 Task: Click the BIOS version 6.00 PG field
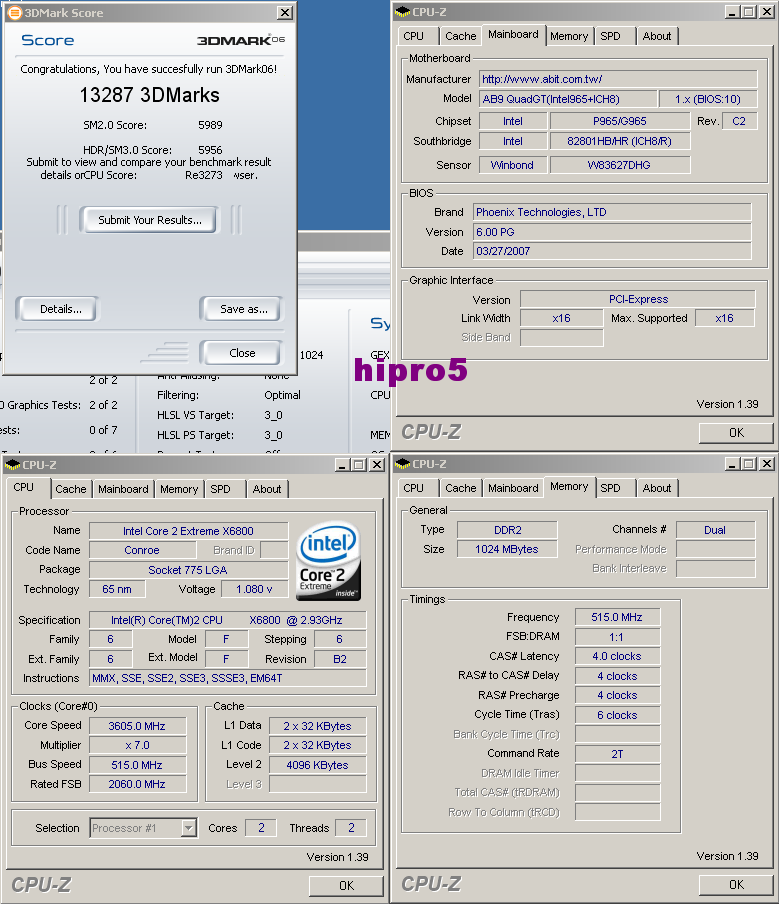pyautogui.click(x=612, y=232)
